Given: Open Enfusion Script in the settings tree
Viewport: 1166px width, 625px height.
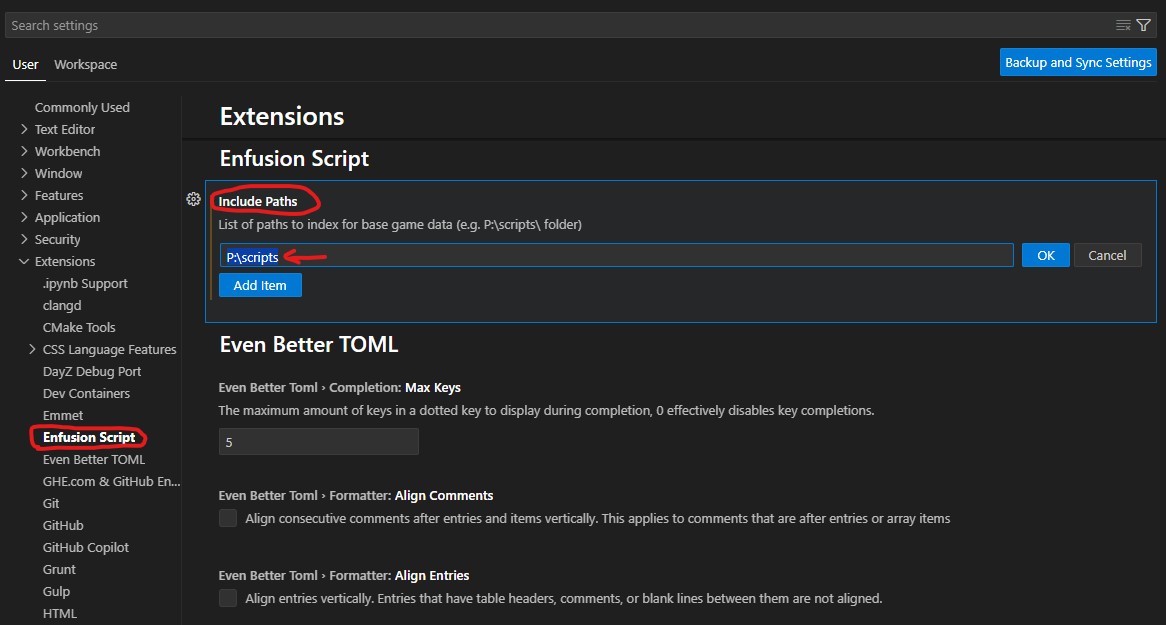Looking at the screenshot, I should tap(89, 438).
